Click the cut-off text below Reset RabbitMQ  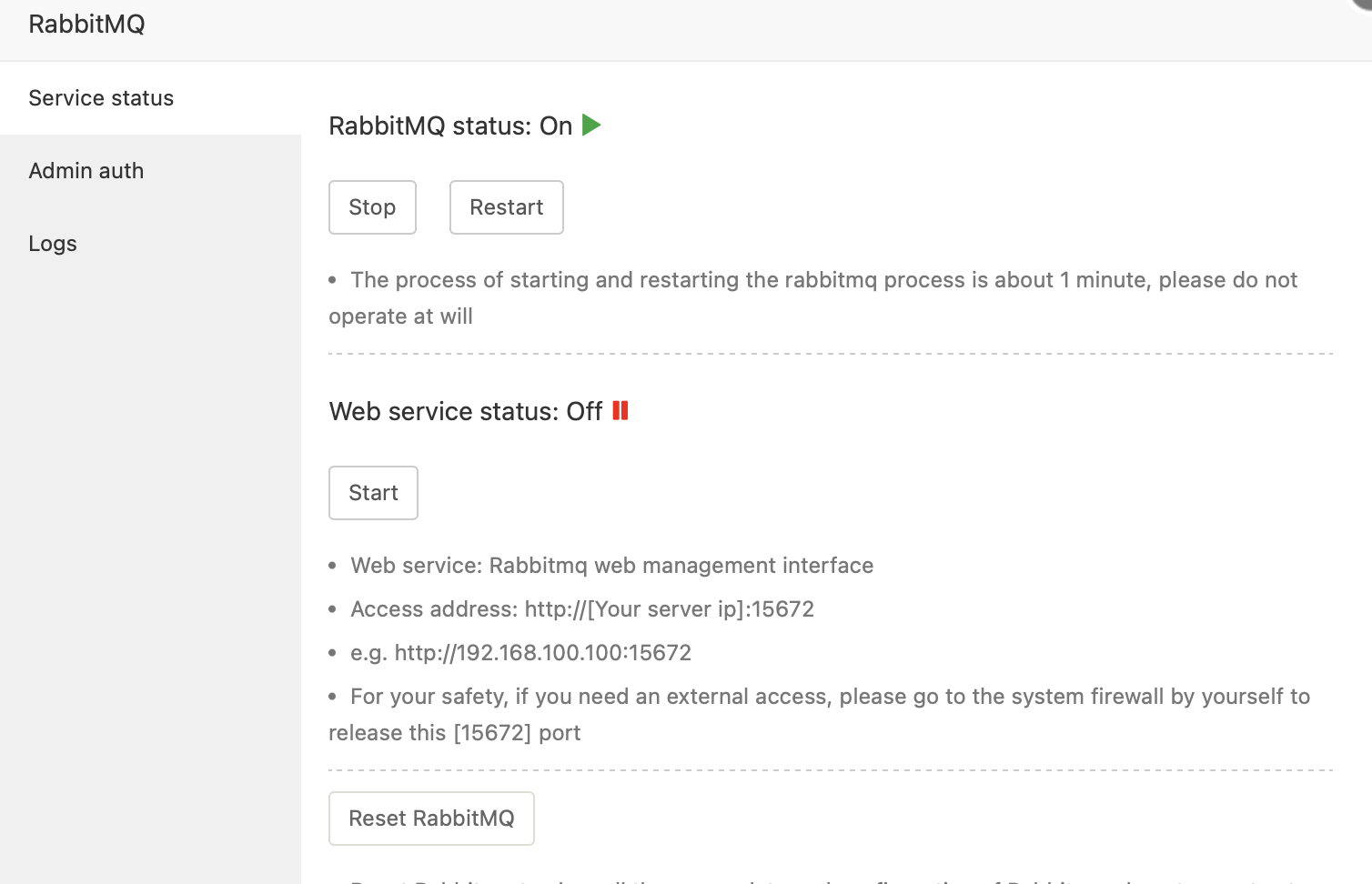coord(819,879)
